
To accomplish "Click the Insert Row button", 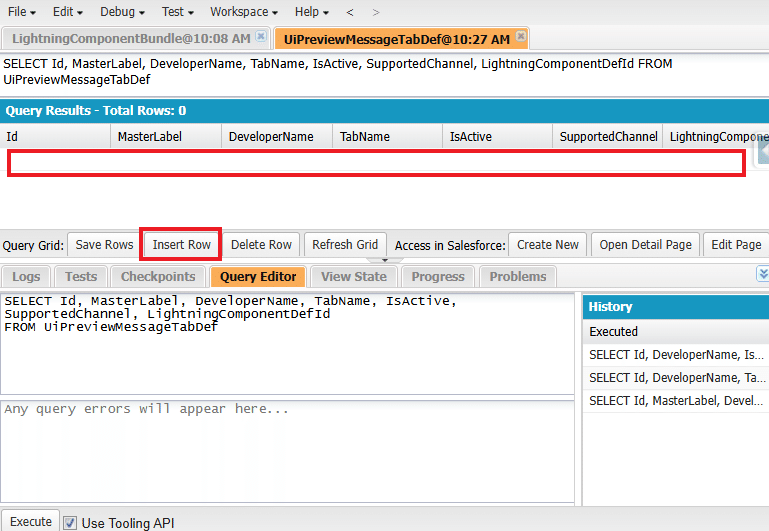I will [x=181, y=244].
